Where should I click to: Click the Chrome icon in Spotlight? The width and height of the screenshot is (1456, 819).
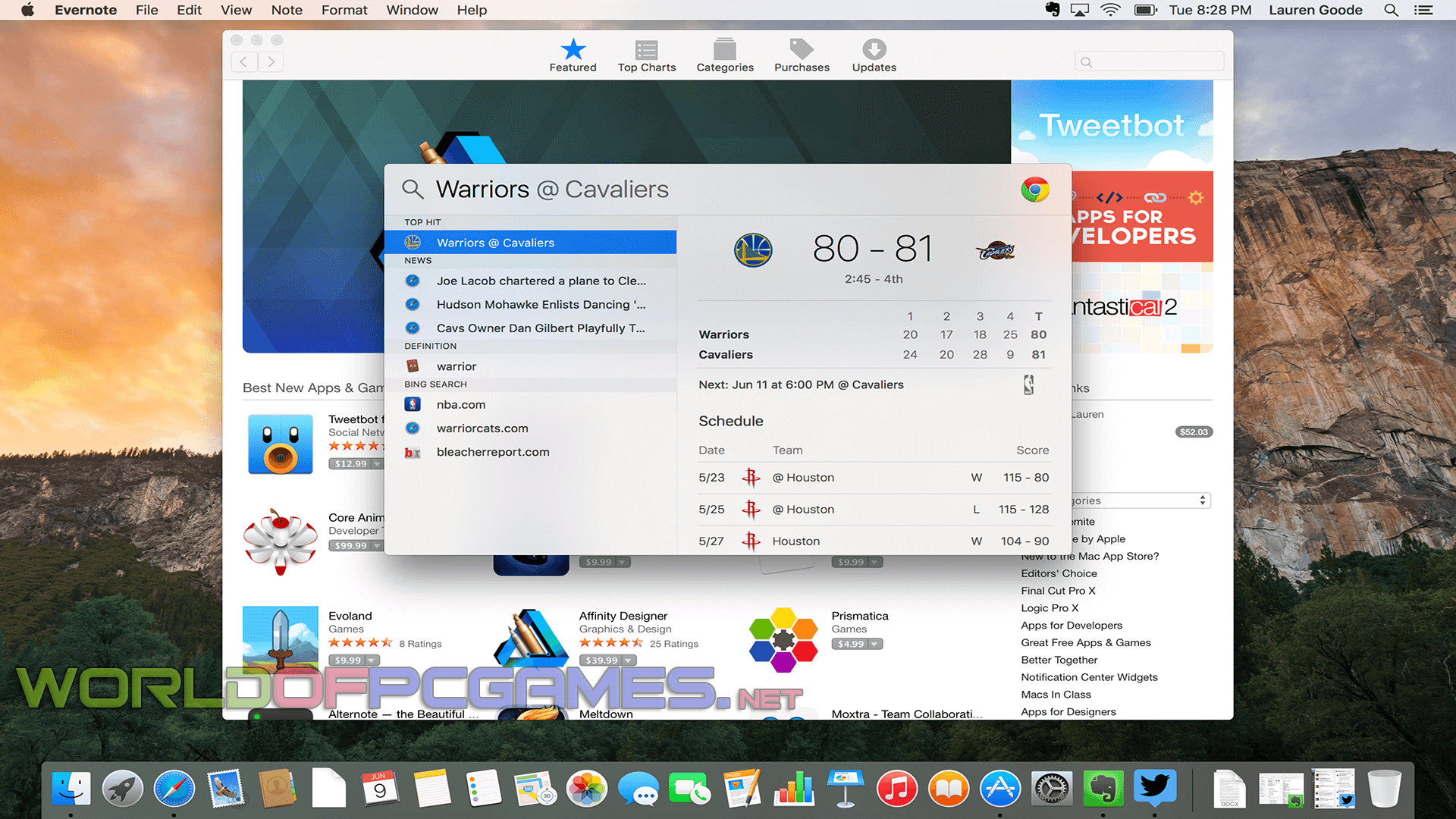point(1034,190)
